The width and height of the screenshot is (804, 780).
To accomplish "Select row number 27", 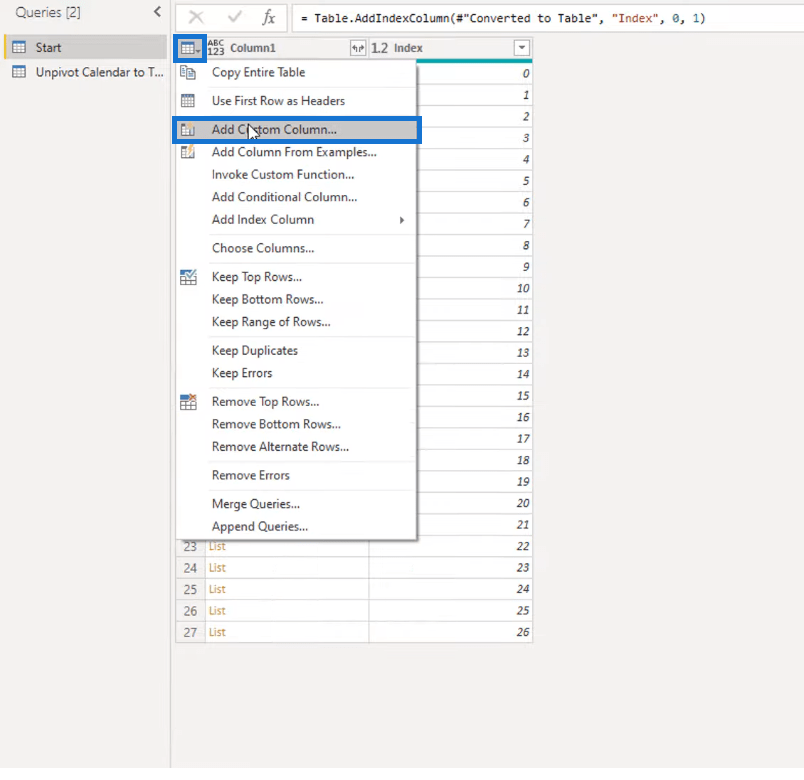I will pyautogui.click(x=190, y=633).
